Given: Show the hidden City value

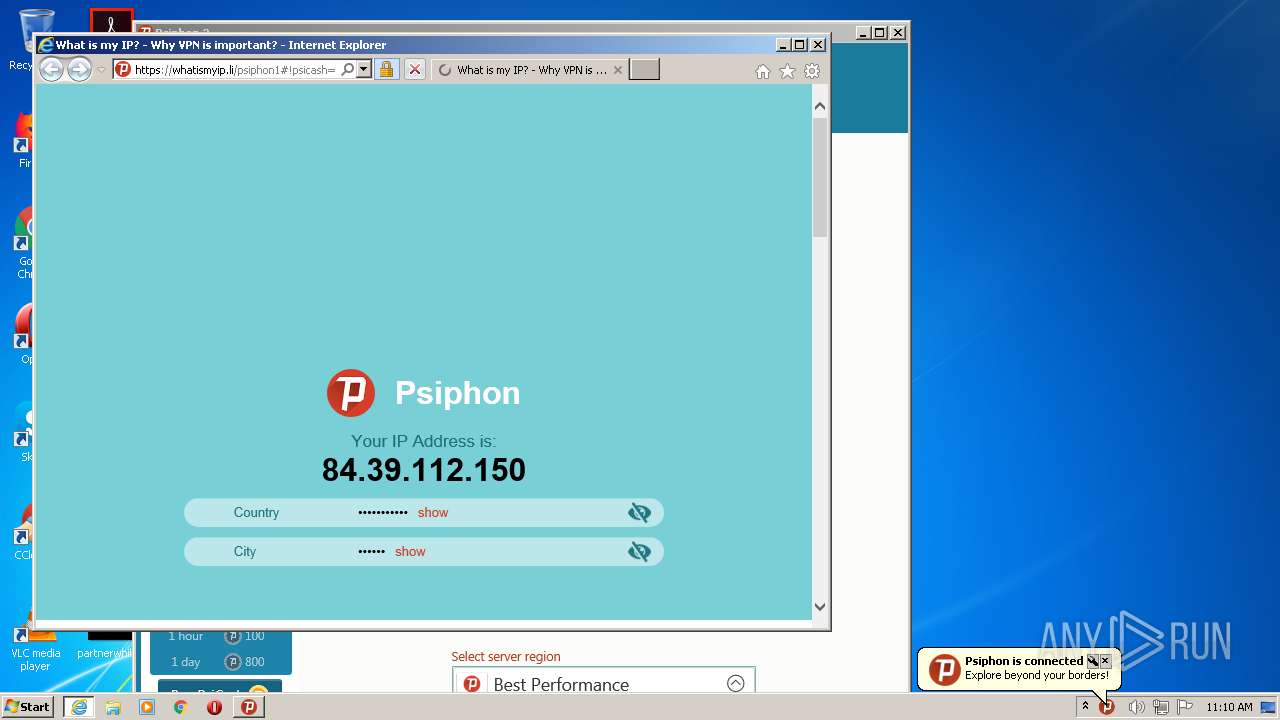Looking at the screenshot, I should pos(410,552).
